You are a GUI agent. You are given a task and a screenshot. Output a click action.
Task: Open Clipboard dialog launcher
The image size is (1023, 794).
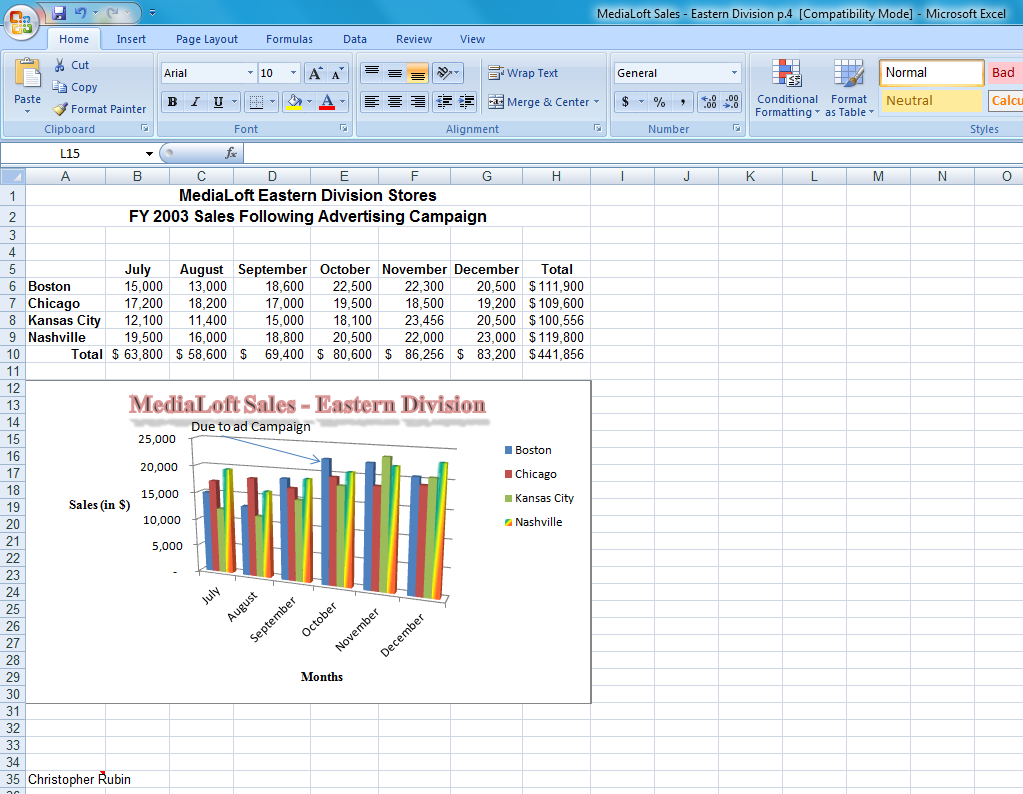pos(145,129)
